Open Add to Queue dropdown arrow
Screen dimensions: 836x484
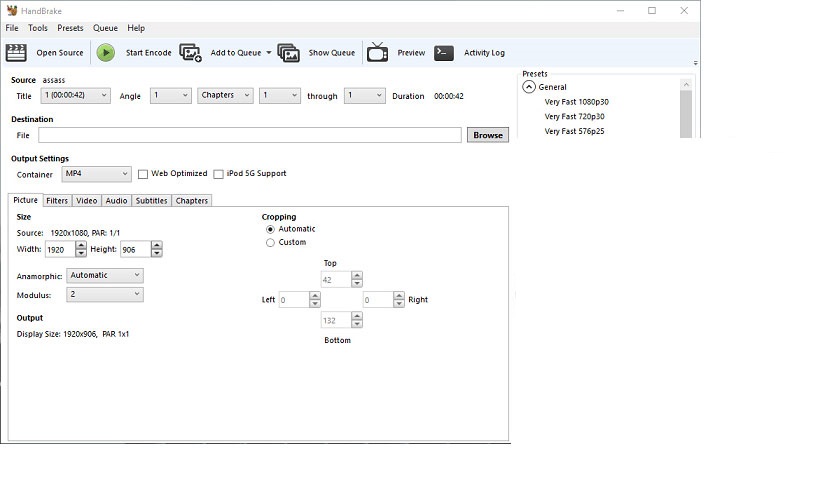[x=269, y=53]
